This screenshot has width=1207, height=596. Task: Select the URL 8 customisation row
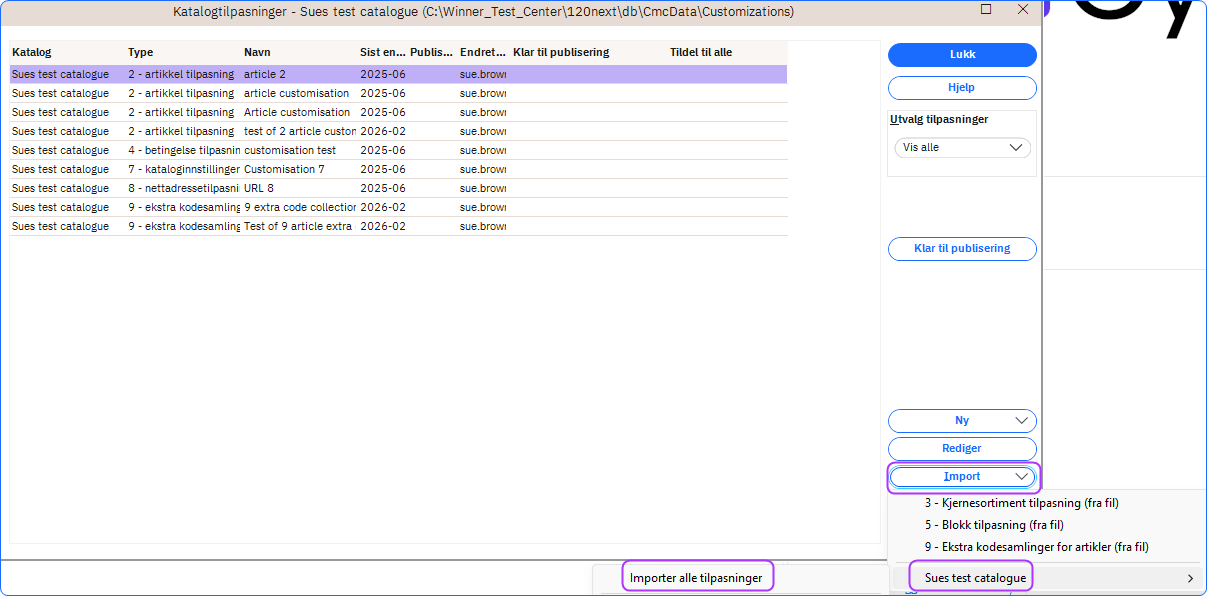259,189
